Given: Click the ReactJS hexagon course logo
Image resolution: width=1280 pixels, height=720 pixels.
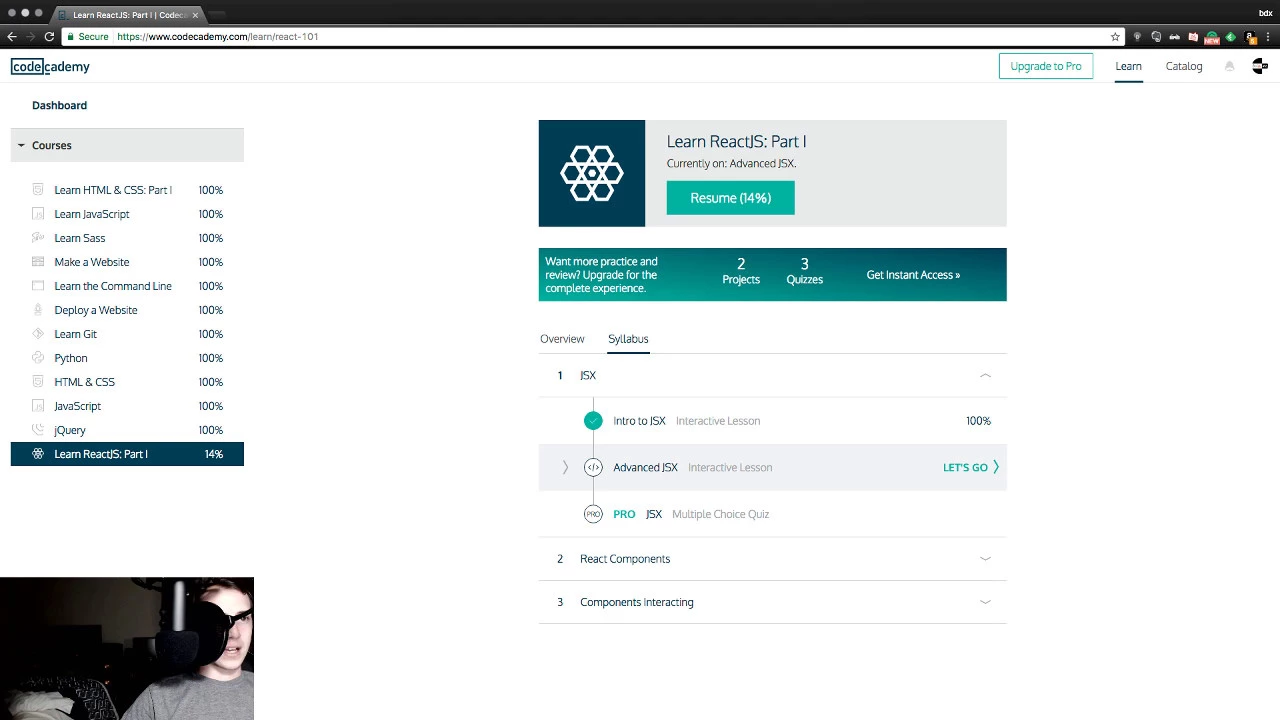Looking at the screenshot, I should pyautogui.click(x=592, y=173).
